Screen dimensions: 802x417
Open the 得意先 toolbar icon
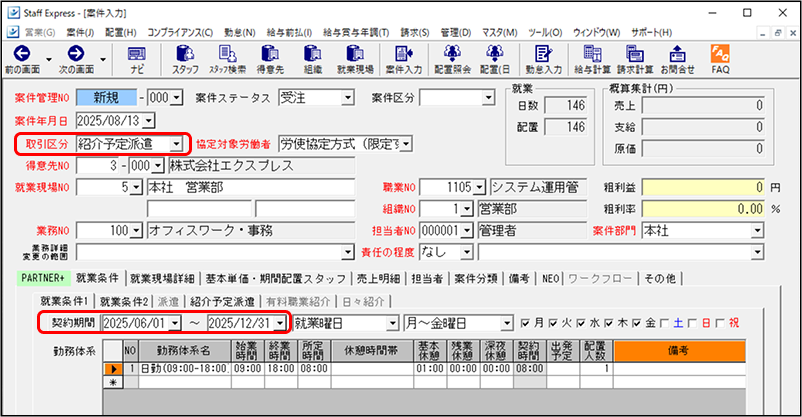(x=270, y=53)
